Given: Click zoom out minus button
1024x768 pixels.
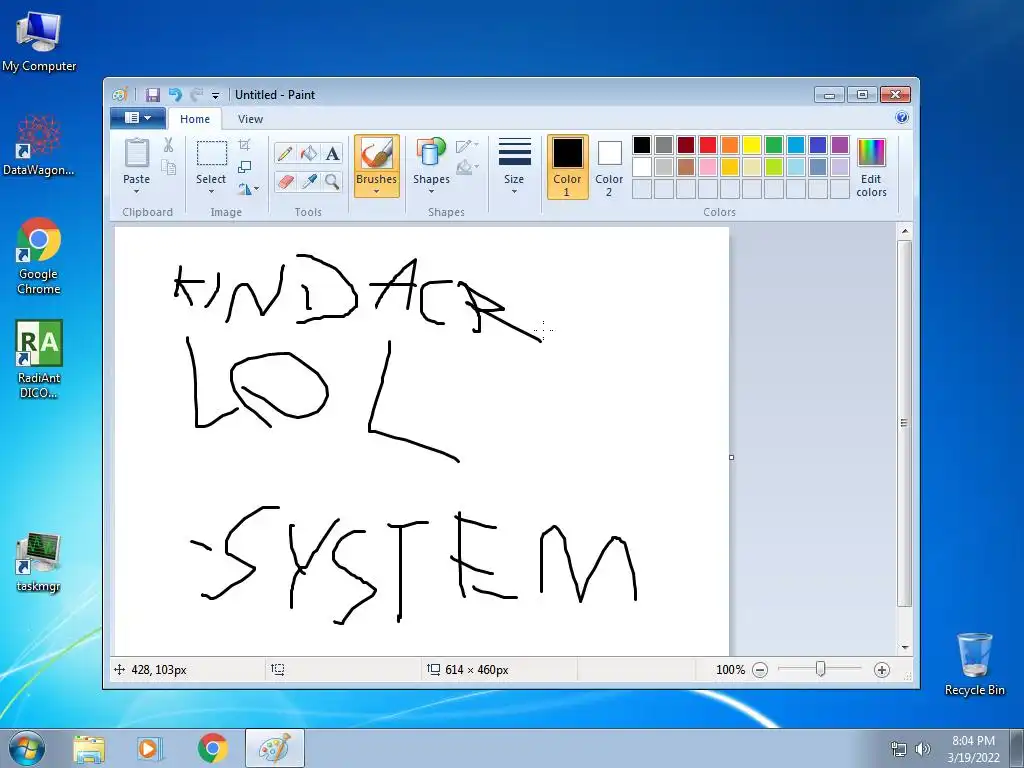Looking at the screenshot, I should click(760, 670).
